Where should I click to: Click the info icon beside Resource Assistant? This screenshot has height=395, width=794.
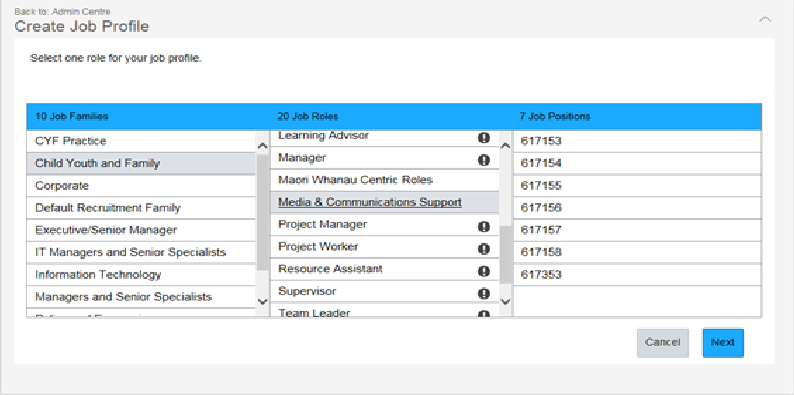tap(484, 271)
